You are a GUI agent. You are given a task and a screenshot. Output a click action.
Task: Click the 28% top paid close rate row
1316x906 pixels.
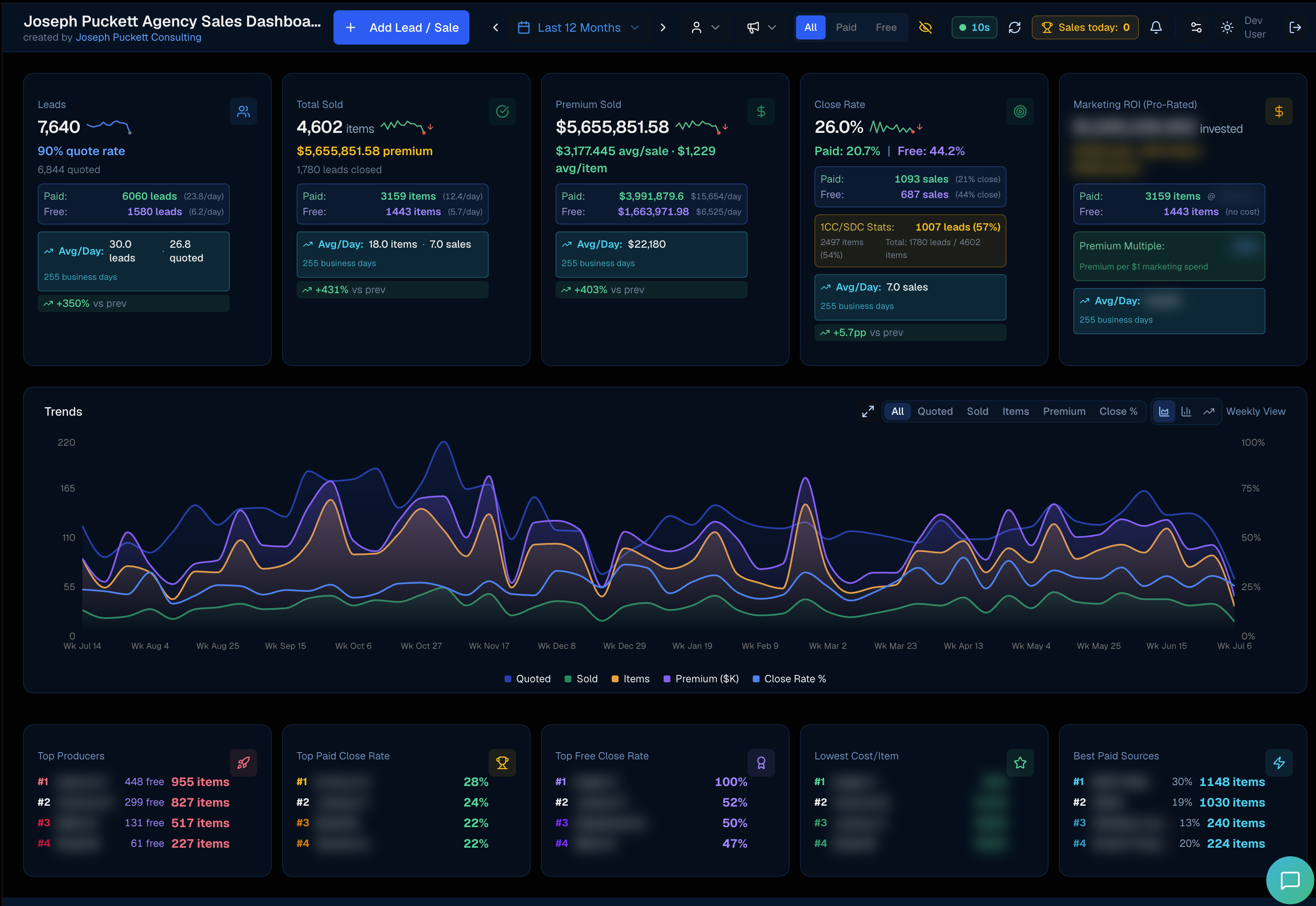click(x=392, y=782)
